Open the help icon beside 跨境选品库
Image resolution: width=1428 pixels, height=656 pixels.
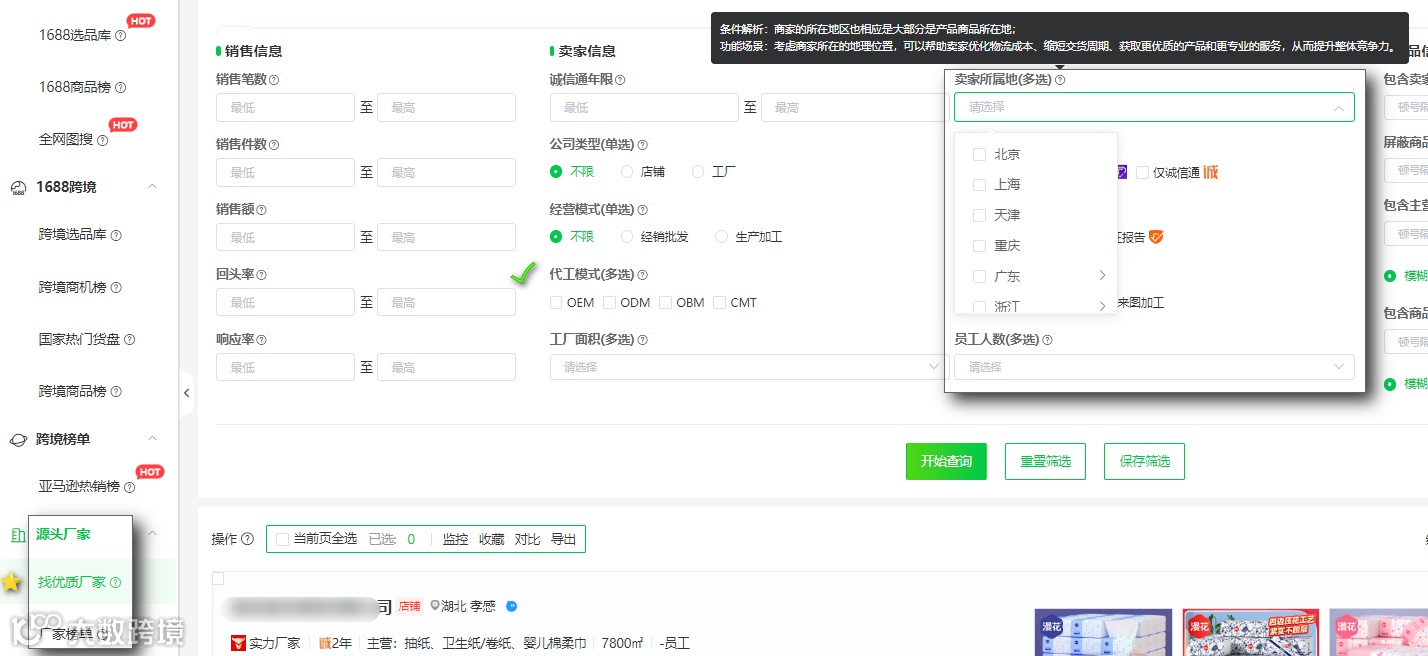click(x=116, y=235)
